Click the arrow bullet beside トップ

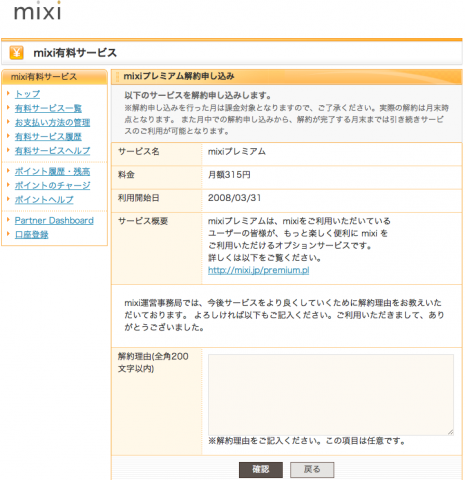8,94
